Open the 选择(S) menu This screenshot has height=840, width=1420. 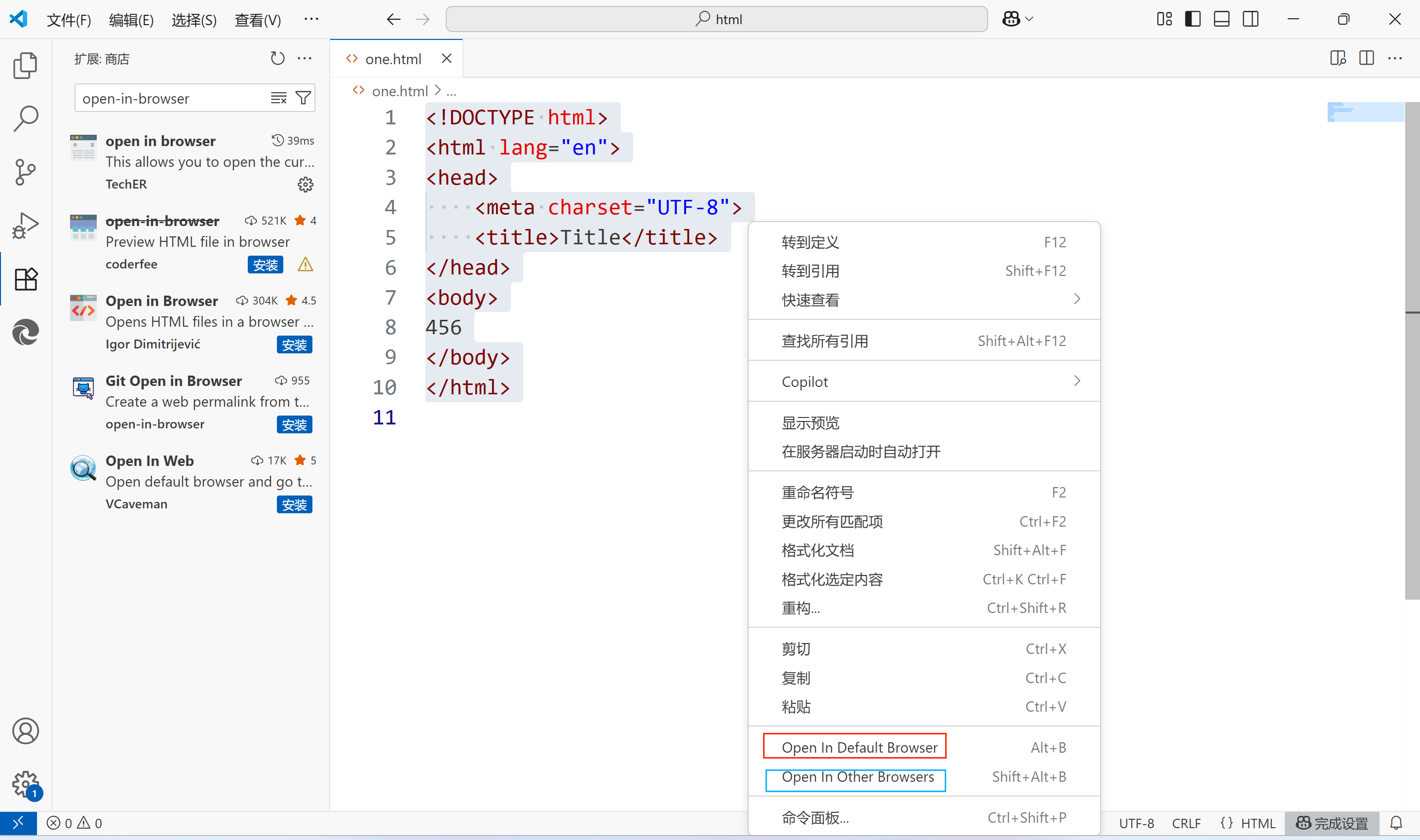[194, 20]
